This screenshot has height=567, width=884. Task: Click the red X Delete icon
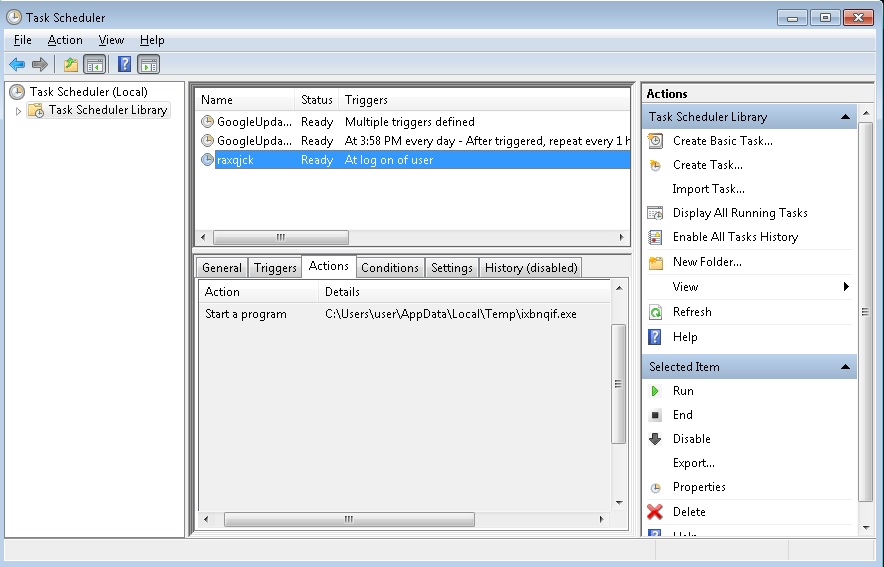click(x=655, y=512)
